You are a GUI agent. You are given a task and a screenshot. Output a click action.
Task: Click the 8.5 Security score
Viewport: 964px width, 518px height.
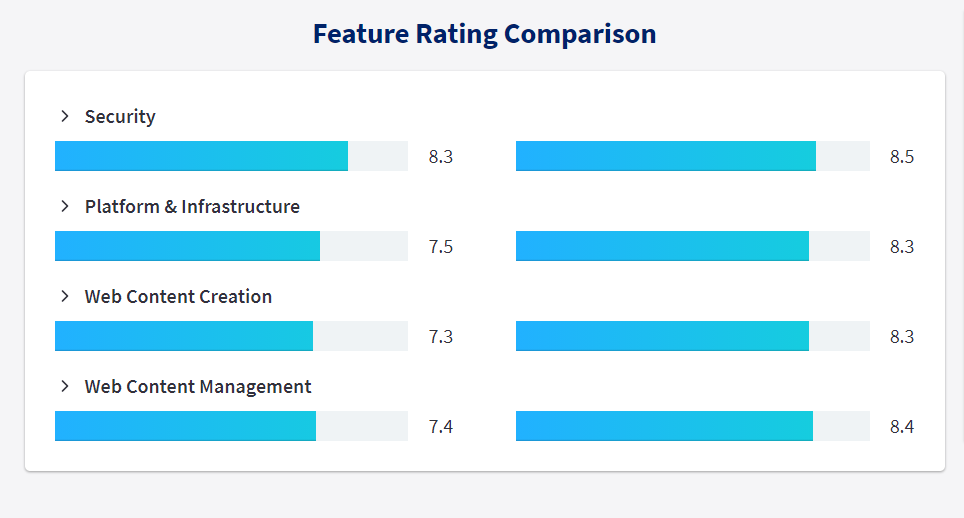click(x=902, y=157)
